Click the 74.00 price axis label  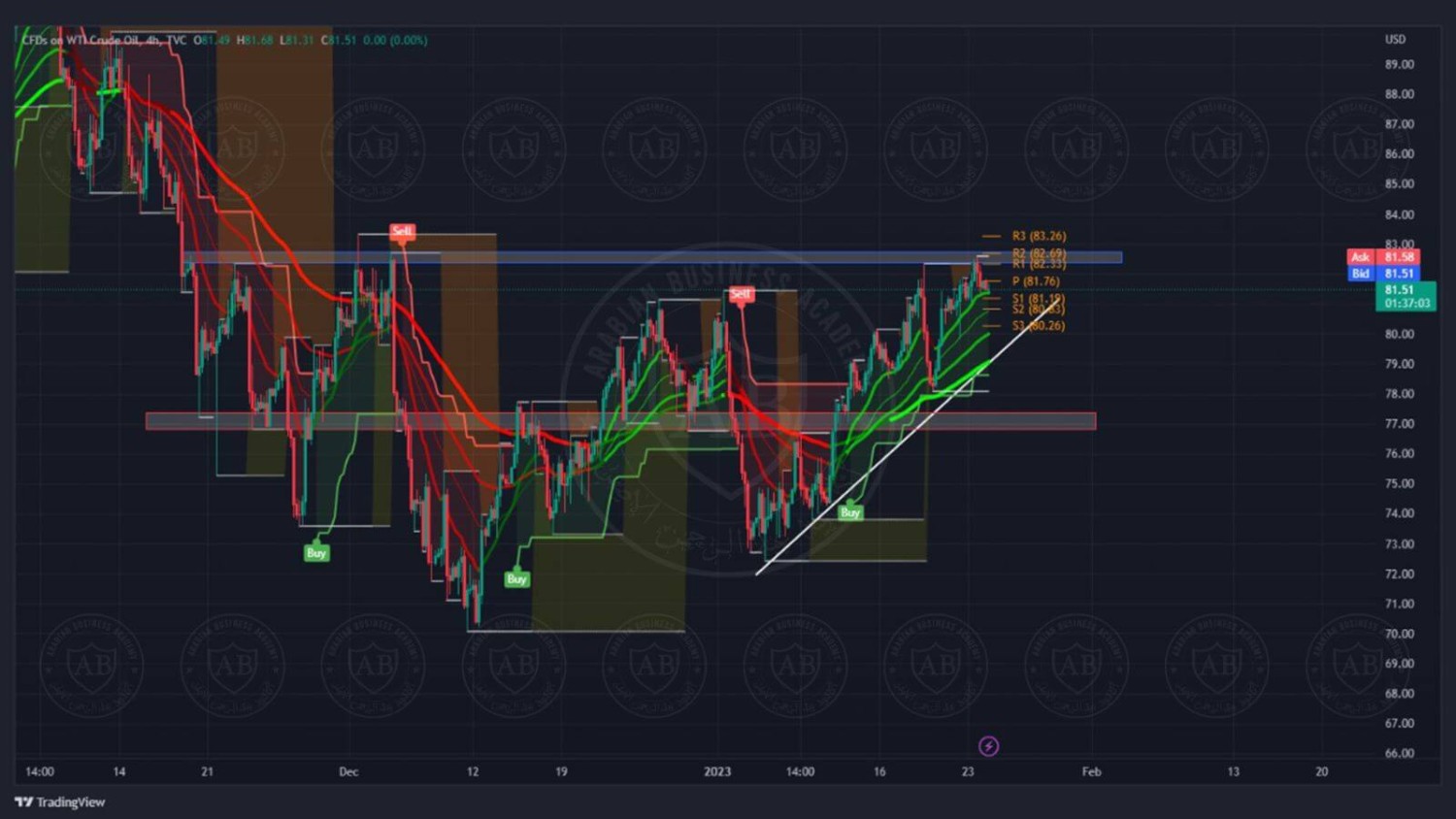1400,513
